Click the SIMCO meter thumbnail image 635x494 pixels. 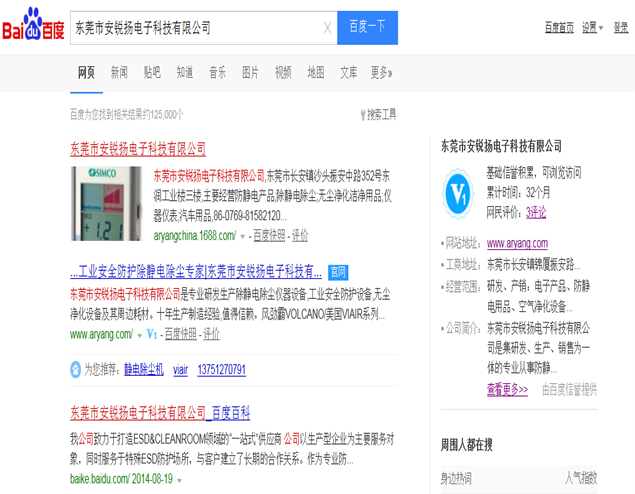click(106, 204)
